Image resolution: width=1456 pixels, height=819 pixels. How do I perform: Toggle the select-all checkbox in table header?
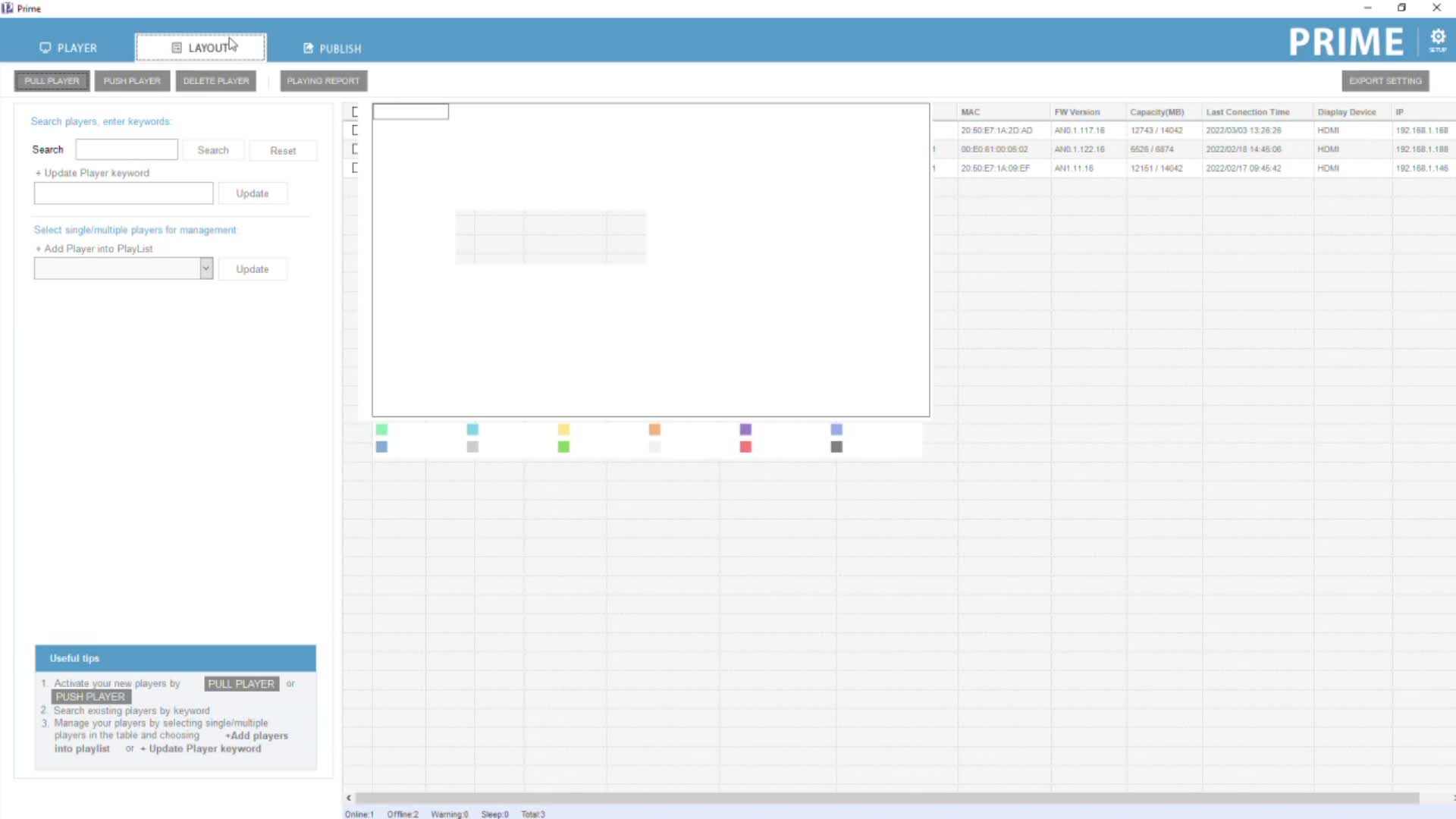click(x=355, y=112)
